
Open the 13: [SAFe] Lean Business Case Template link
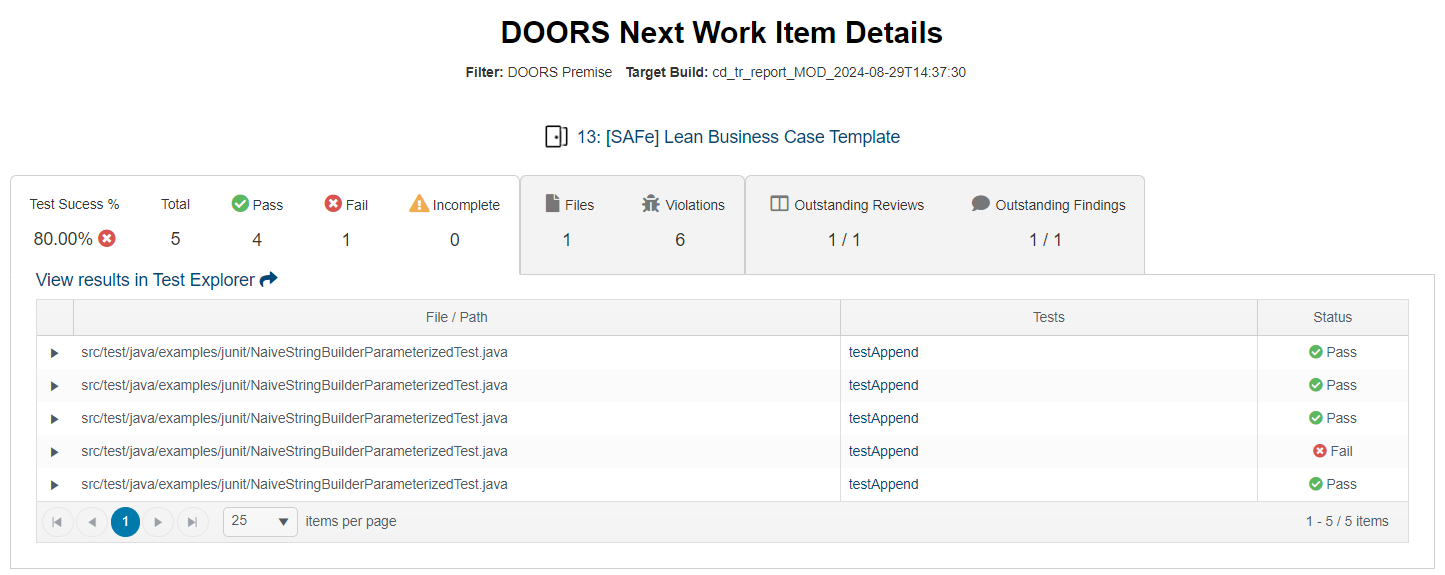click(738, 137)
